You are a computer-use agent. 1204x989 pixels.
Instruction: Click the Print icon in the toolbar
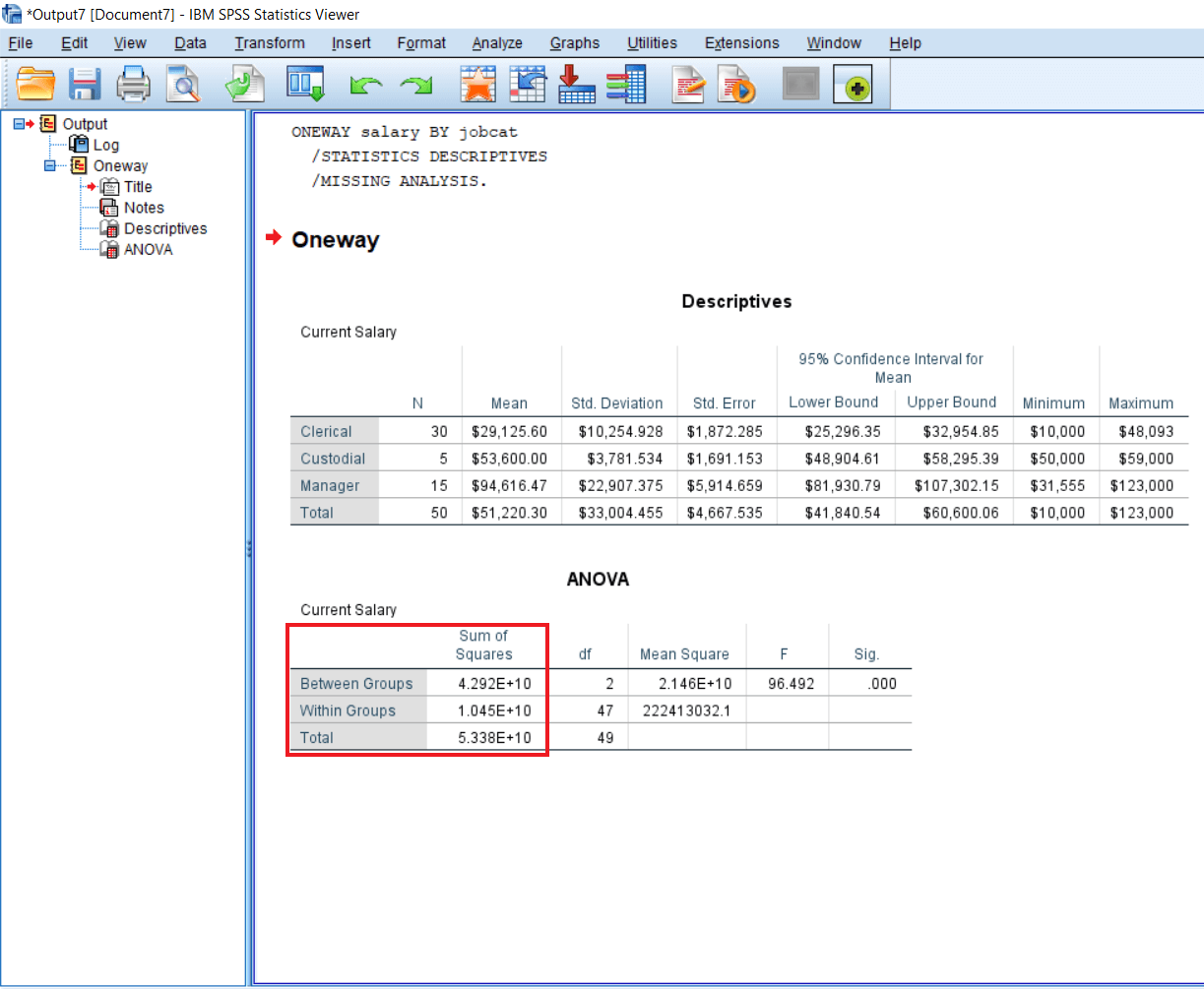pyautogui.click(x=133, y=85)
